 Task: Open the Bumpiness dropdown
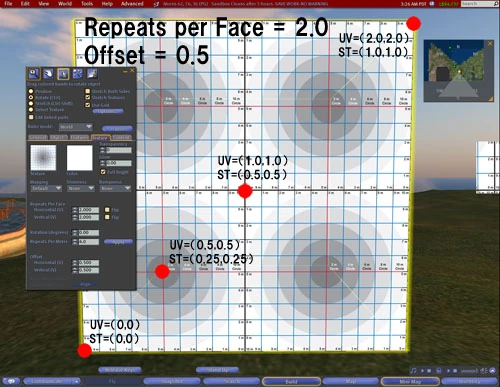115,188
